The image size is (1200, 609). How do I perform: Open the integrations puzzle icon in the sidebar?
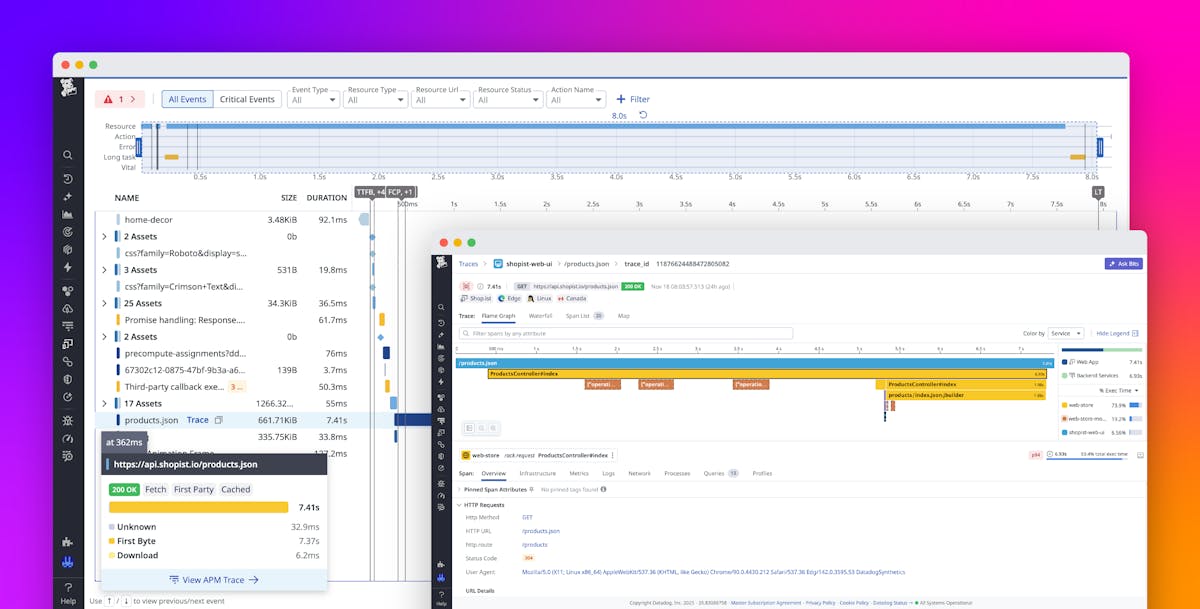coord(68,541)
